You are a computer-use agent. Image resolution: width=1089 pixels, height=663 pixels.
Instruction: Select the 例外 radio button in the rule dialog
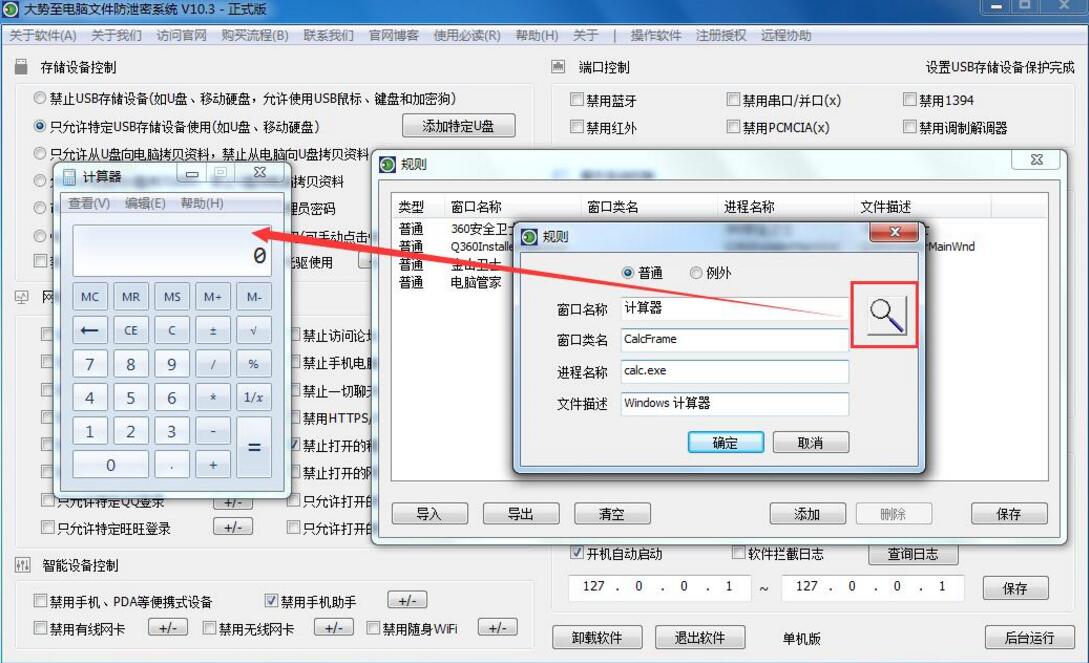click(696, 273)
